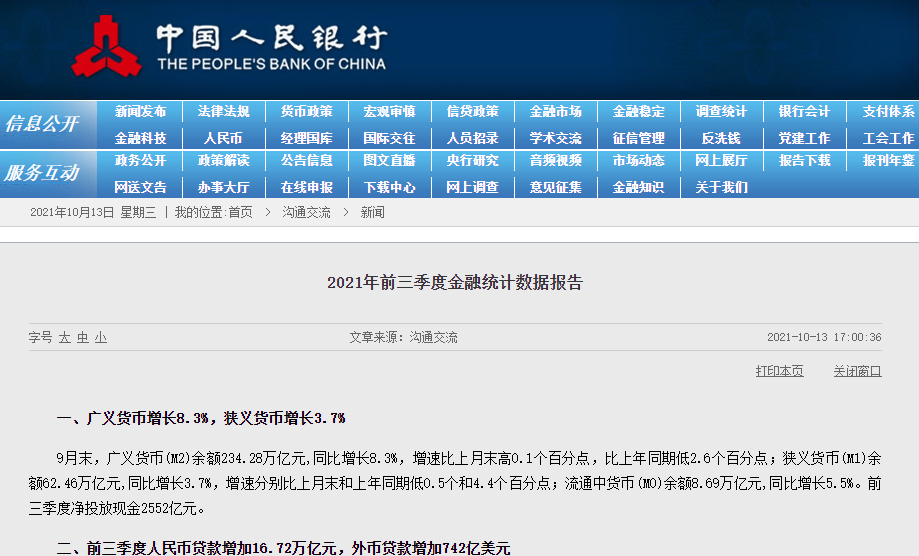Open 在线申报 menu item

click(307, 187)
